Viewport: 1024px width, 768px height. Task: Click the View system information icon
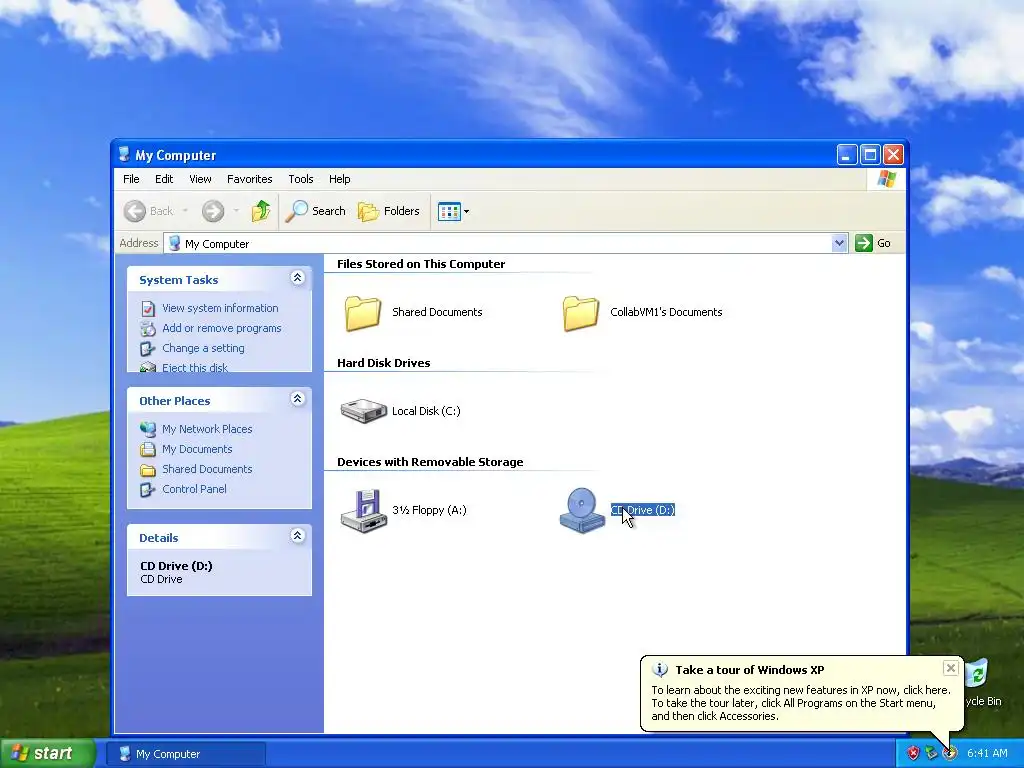click(148, 308)
